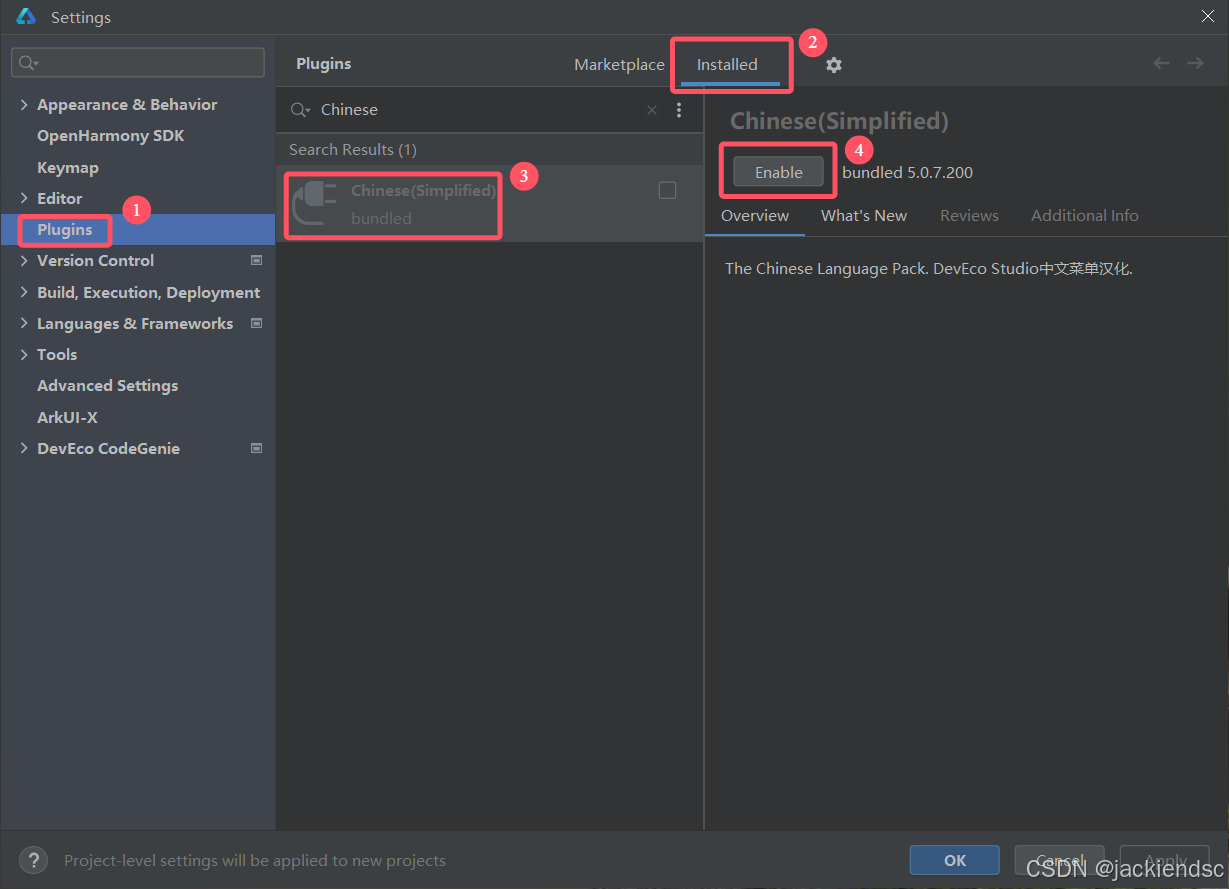
Task: Open the Additional Info tab
Action: click(1085, 215)
